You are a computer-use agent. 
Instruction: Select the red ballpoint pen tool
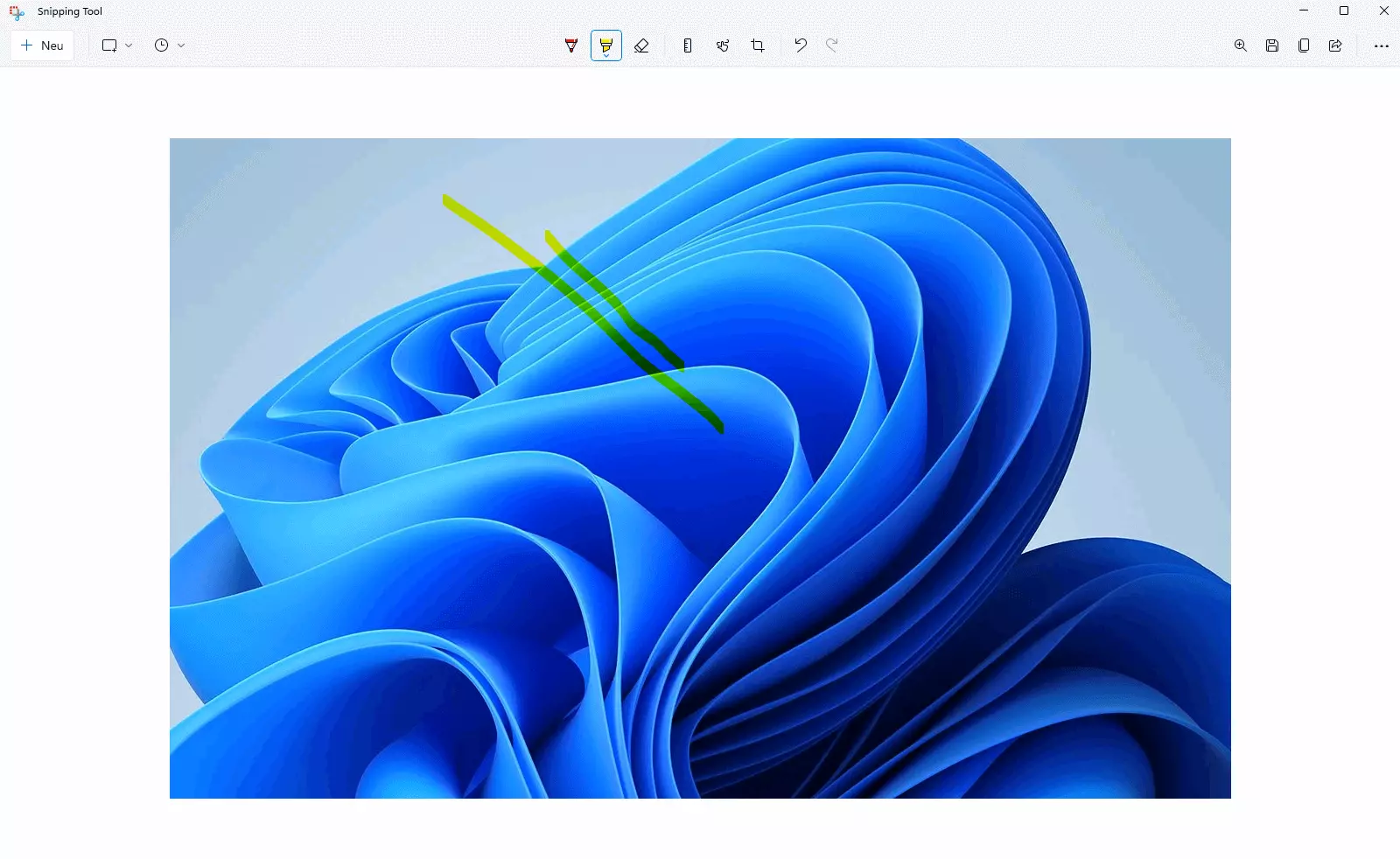pyautogui.click(x=571, y=45)
